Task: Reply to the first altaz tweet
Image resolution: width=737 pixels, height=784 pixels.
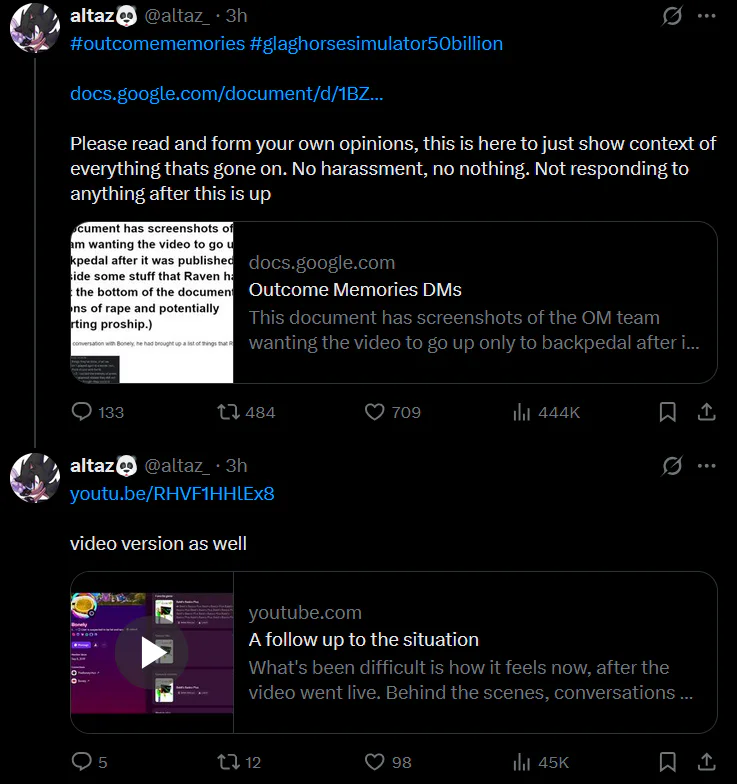Action: pos(82,412)
